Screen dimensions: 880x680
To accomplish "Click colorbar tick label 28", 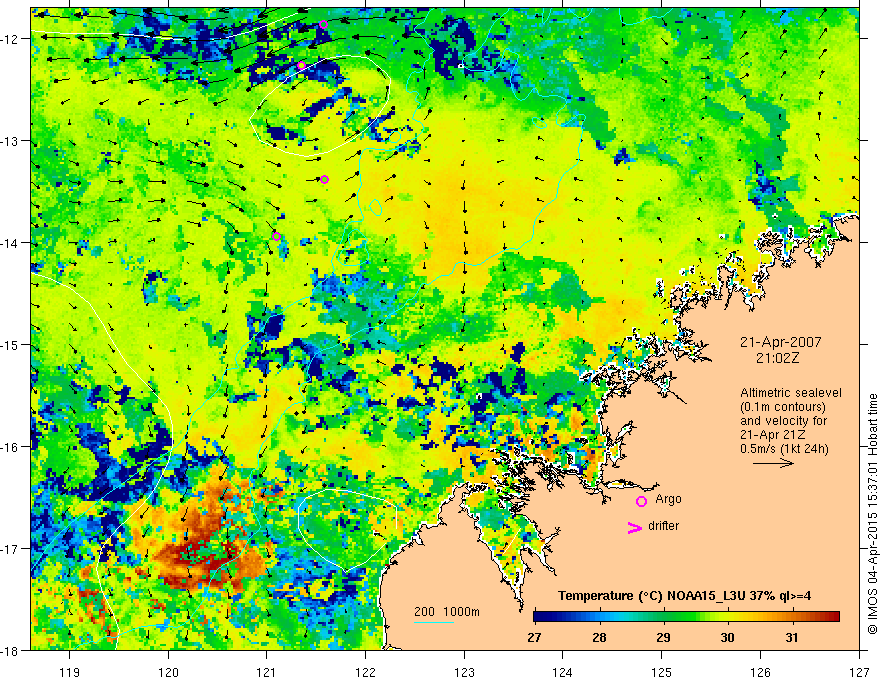I will [599, 638].
